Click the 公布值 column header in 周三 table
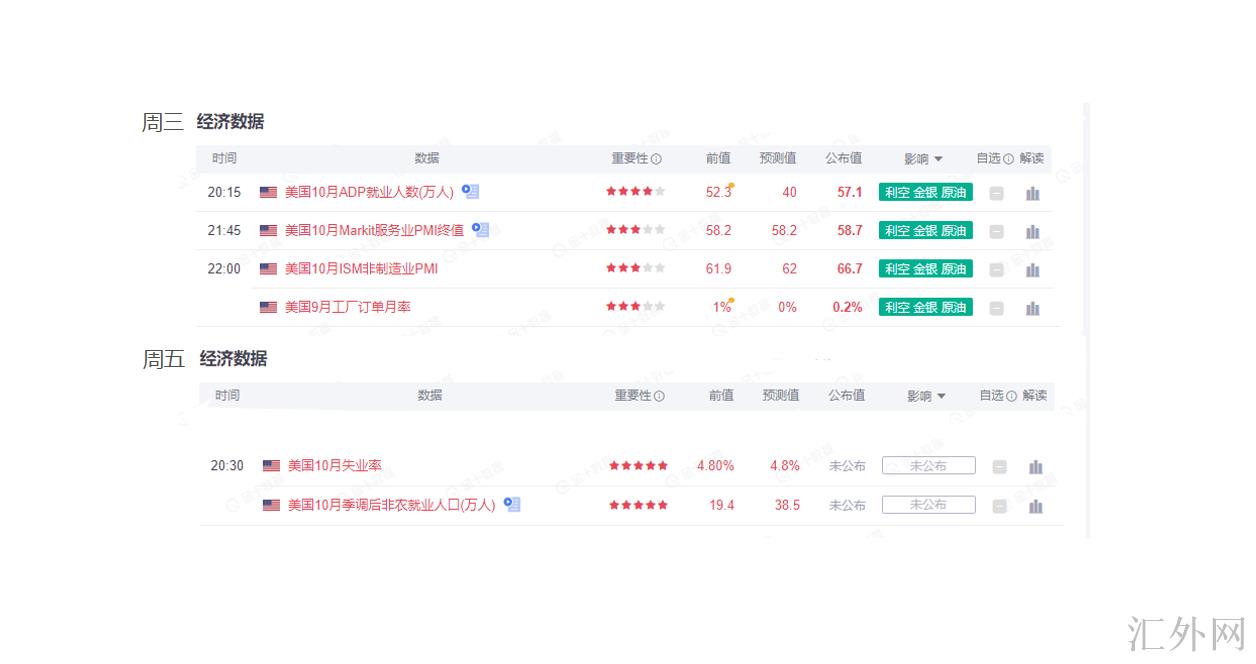 (844, 158)
